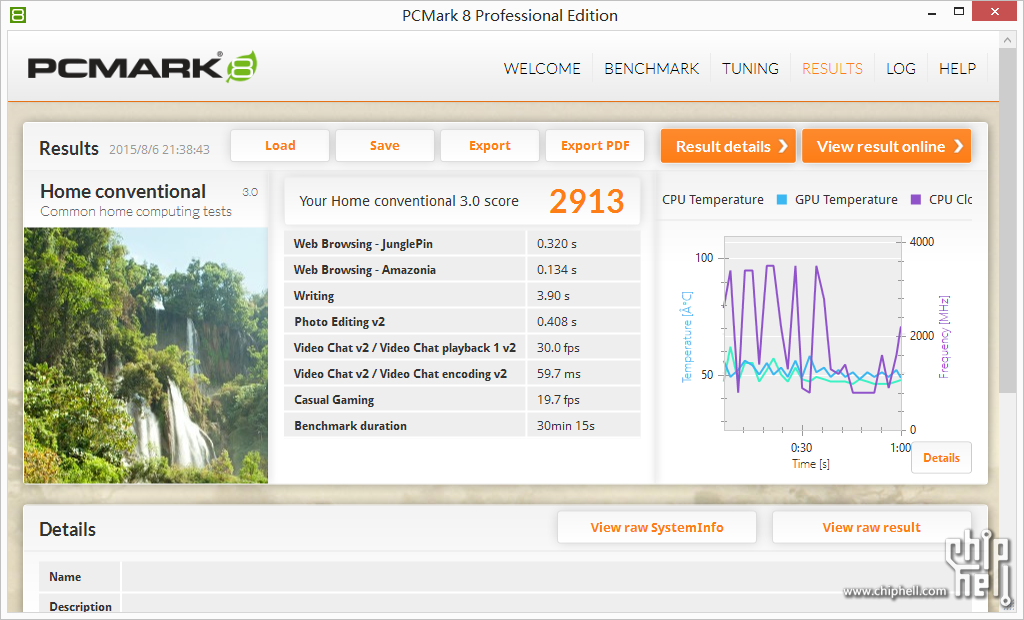Click the 30min 15s duration value
The image size is (1024, 620).
point(566,426)
